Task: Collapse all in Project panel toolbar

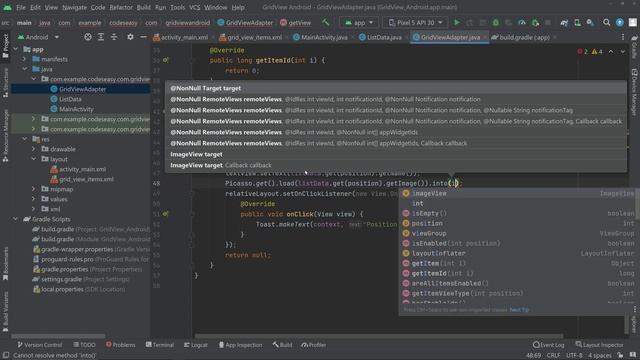Action: point(114,37)
